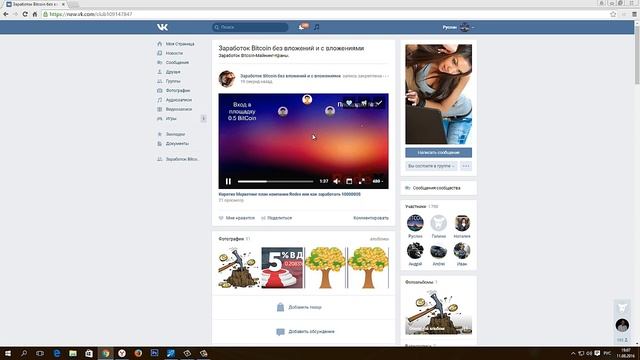Click the chat avatar bubble at bottom right
The image size is (640, 360).
point(622,325)
